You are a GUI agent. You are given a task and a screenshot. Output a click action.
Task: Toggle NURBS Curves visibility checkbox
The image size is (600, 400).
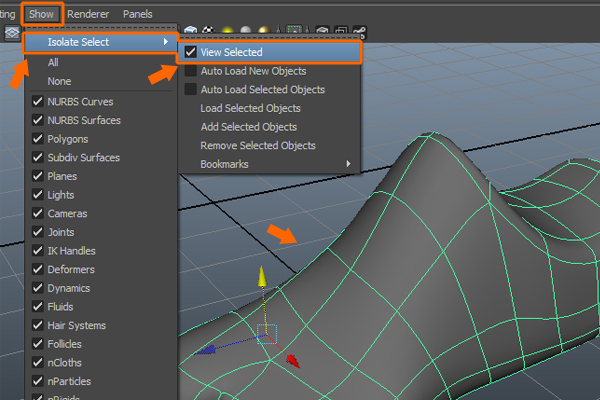click(x=38, y=101)
